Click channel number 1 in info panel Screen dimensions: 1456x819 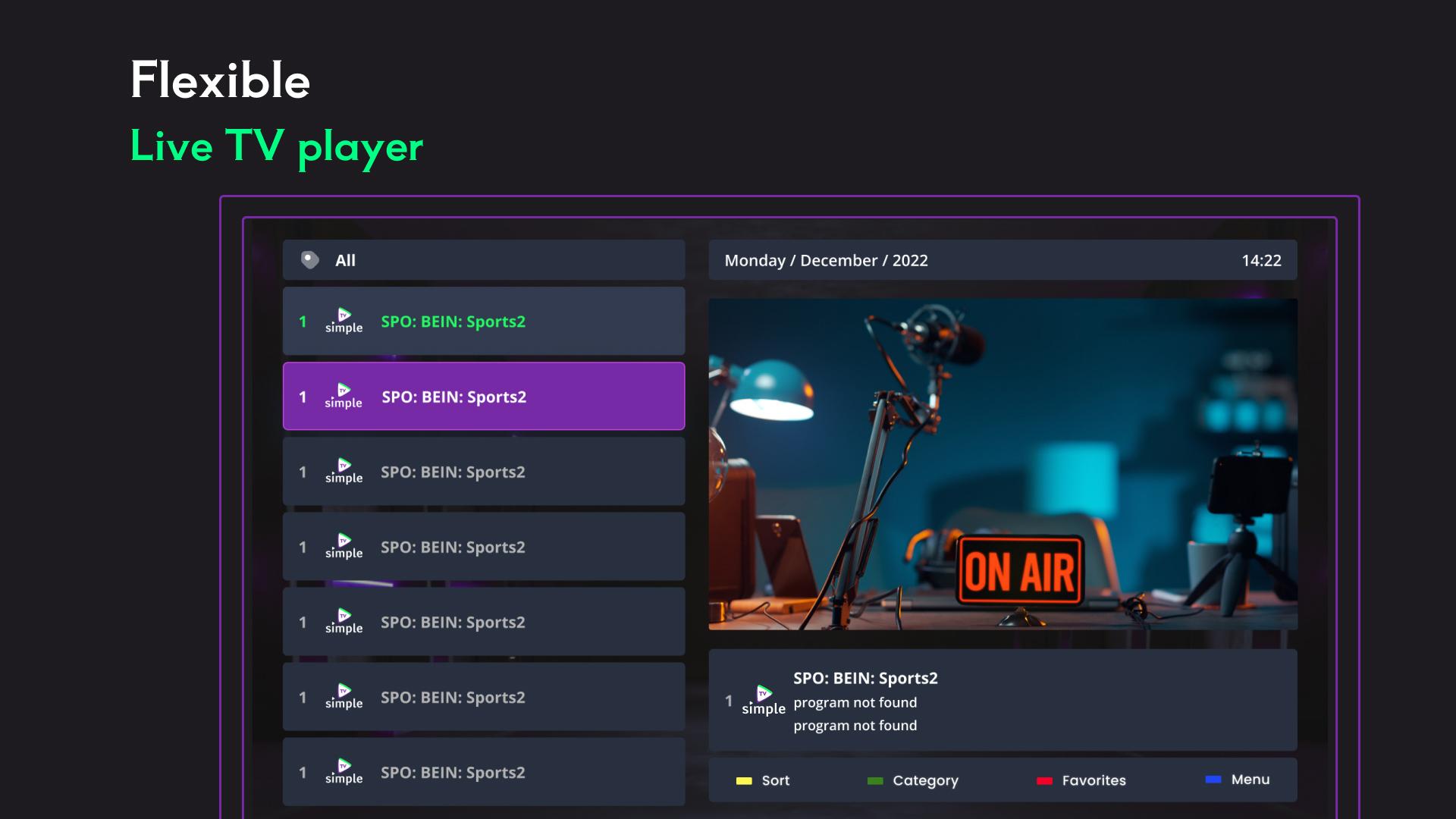point(729,701)
